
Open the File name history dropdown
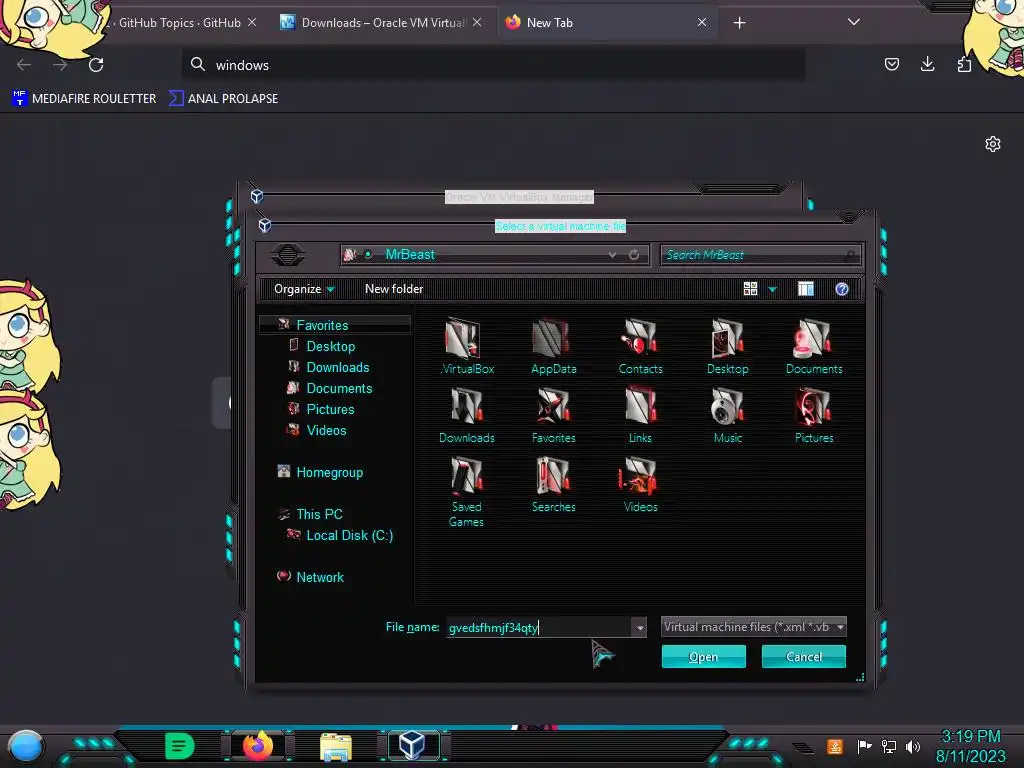(639, 628)
